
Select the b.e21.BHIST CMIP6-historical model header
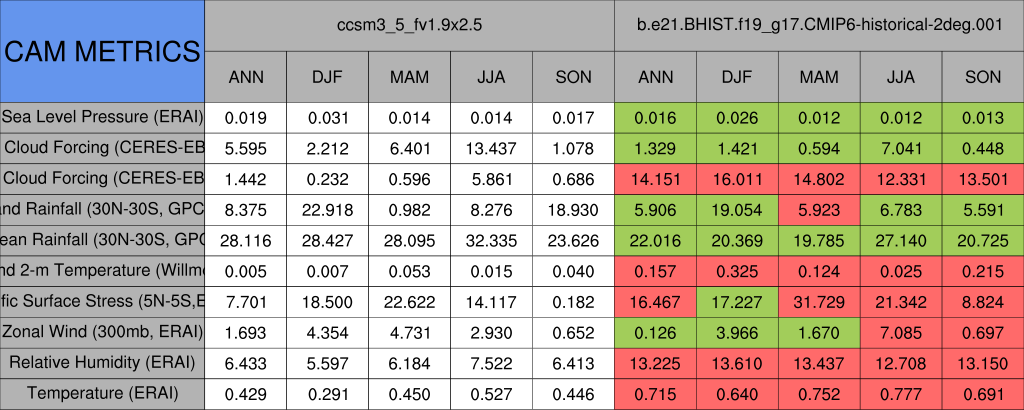(818, 24)
